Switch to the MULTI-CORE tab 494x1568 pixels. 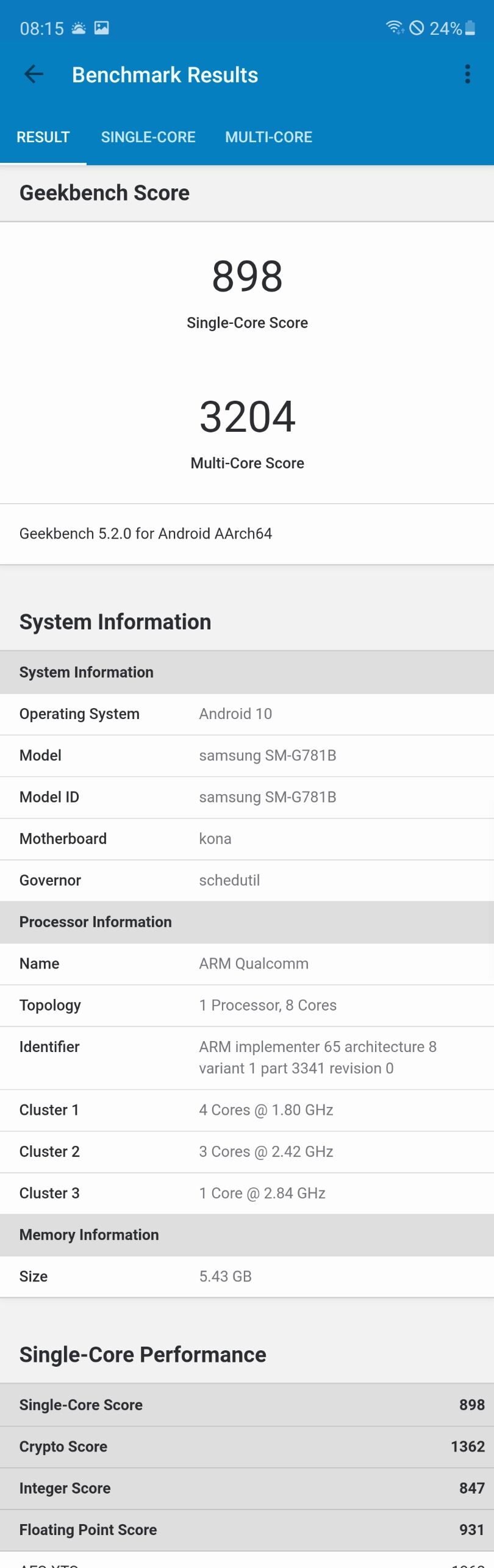pyautogui.click(x=269, y=137)
